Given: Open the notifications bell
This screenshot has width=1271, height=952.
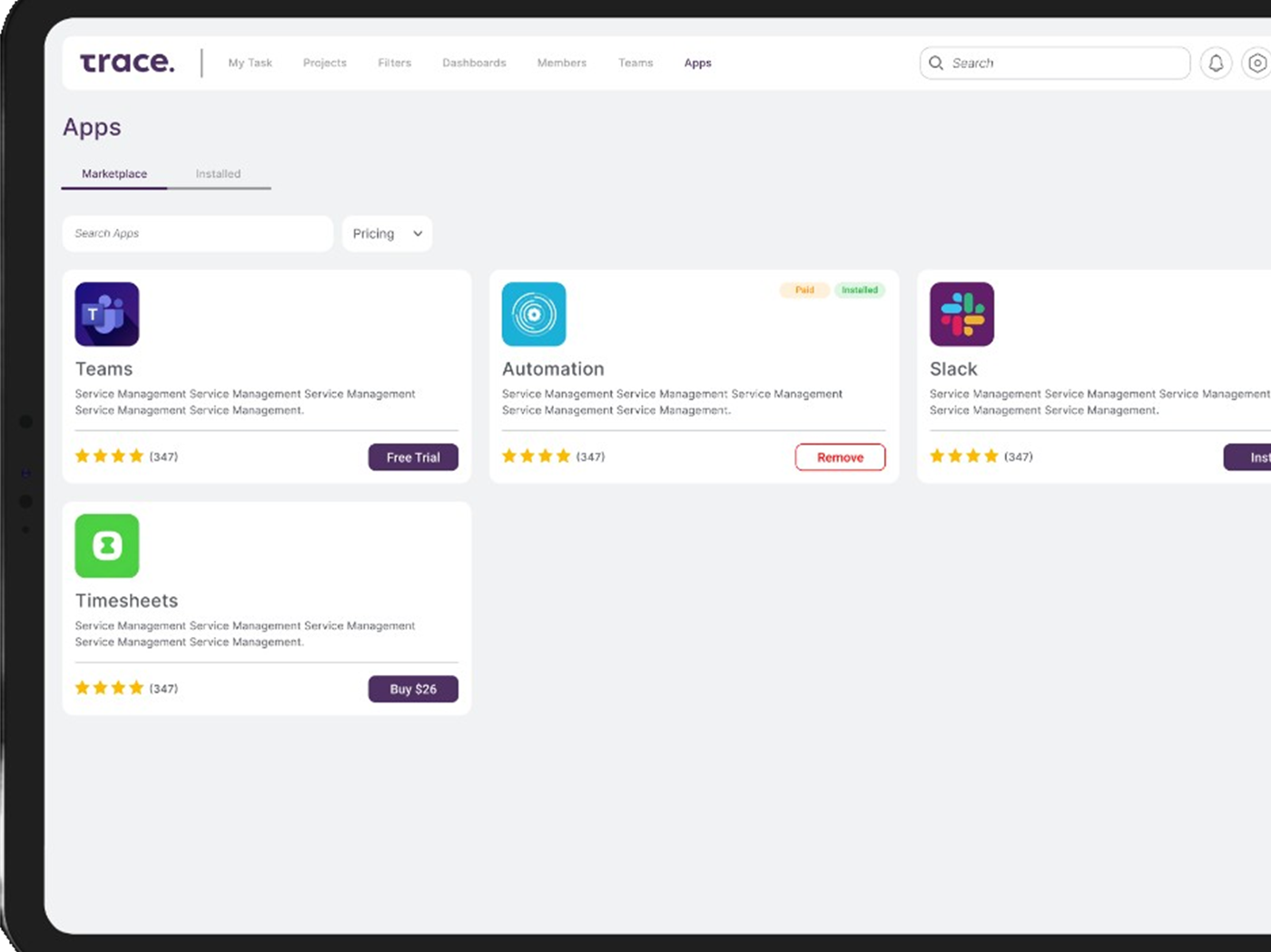Looking at the screenshot, I should tap(1216, 64).
